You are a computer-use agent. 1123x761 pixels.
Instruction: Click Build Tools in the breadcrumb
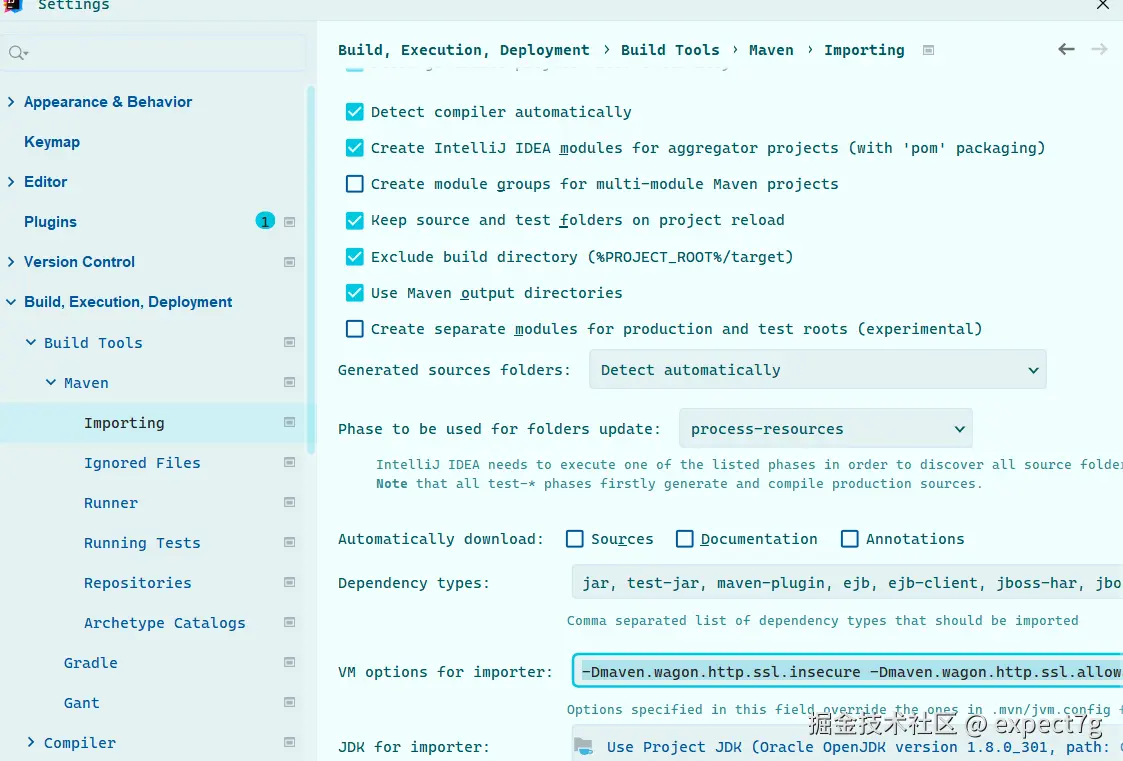670,50
